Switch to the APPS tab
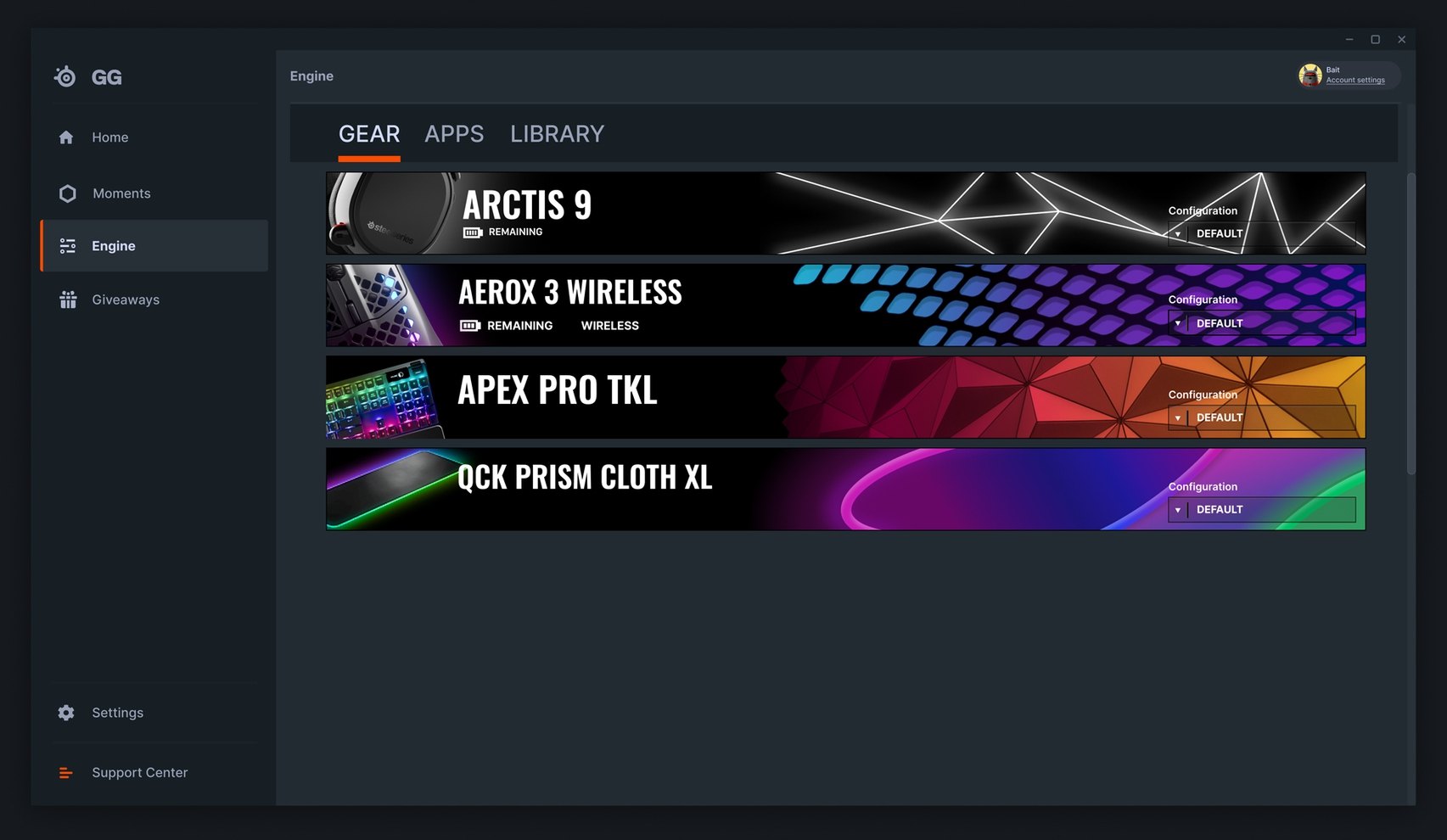Viewport: 1447px width, 840px height. tap(454, 134)
